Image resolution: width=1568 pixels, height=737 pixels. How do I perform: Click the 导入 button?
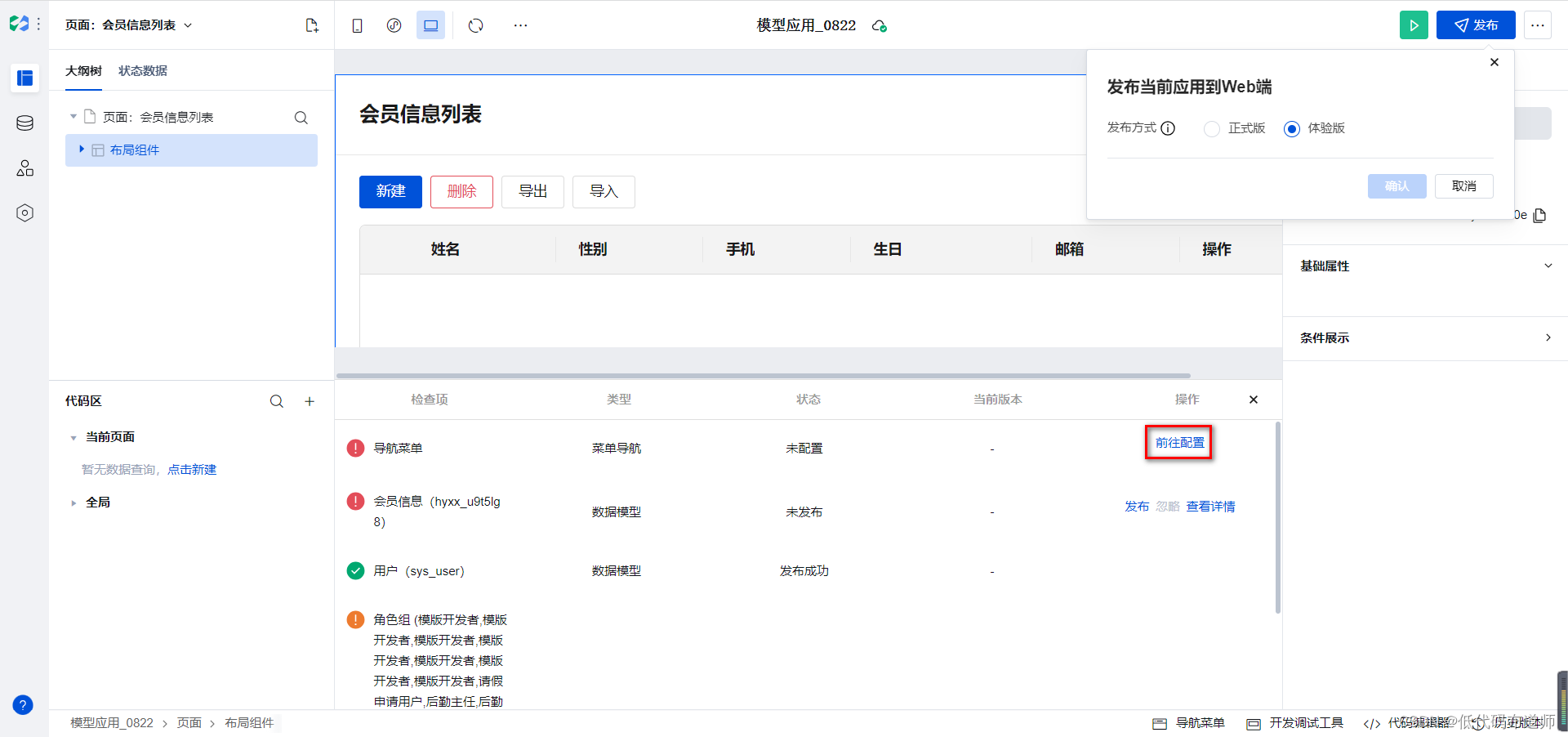(x=604, y=192)
